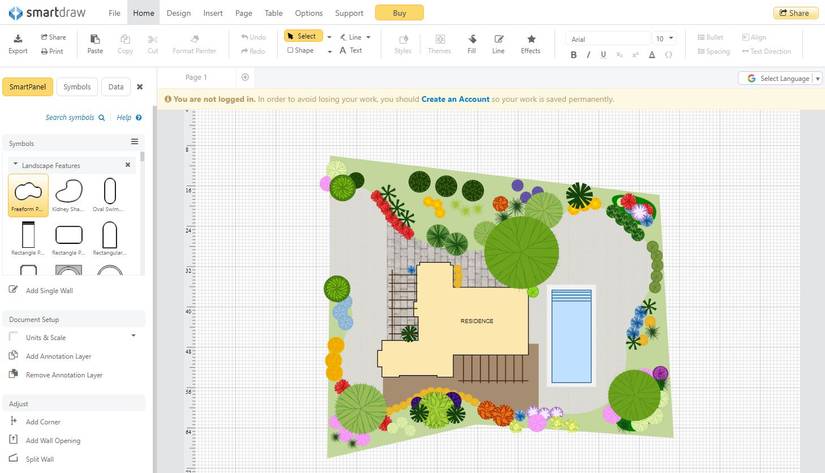Follow the Create an Account link
Image resolution: width=825 pixels, height=473 pixels.
(455, 99)
